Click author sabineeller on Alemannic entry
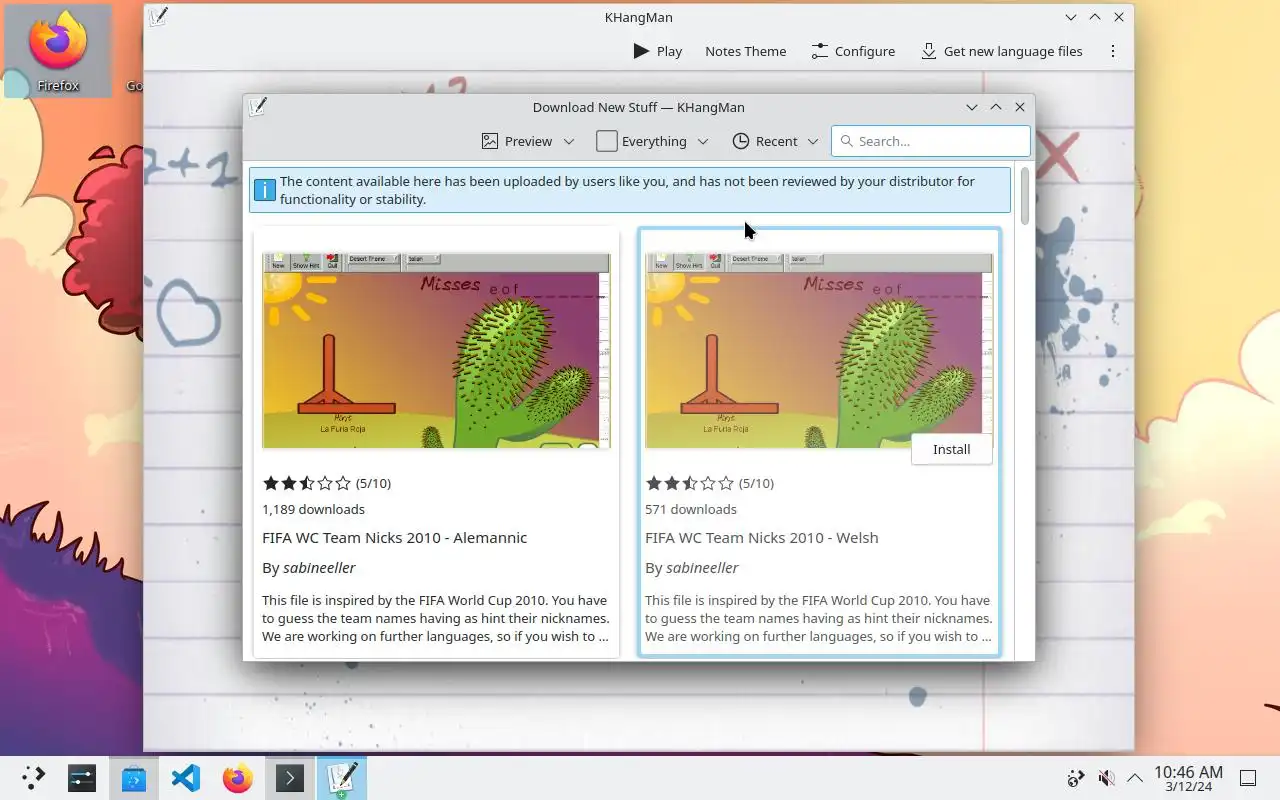The width and height of the screenshot is (1280, 800). tap(319, 567)
